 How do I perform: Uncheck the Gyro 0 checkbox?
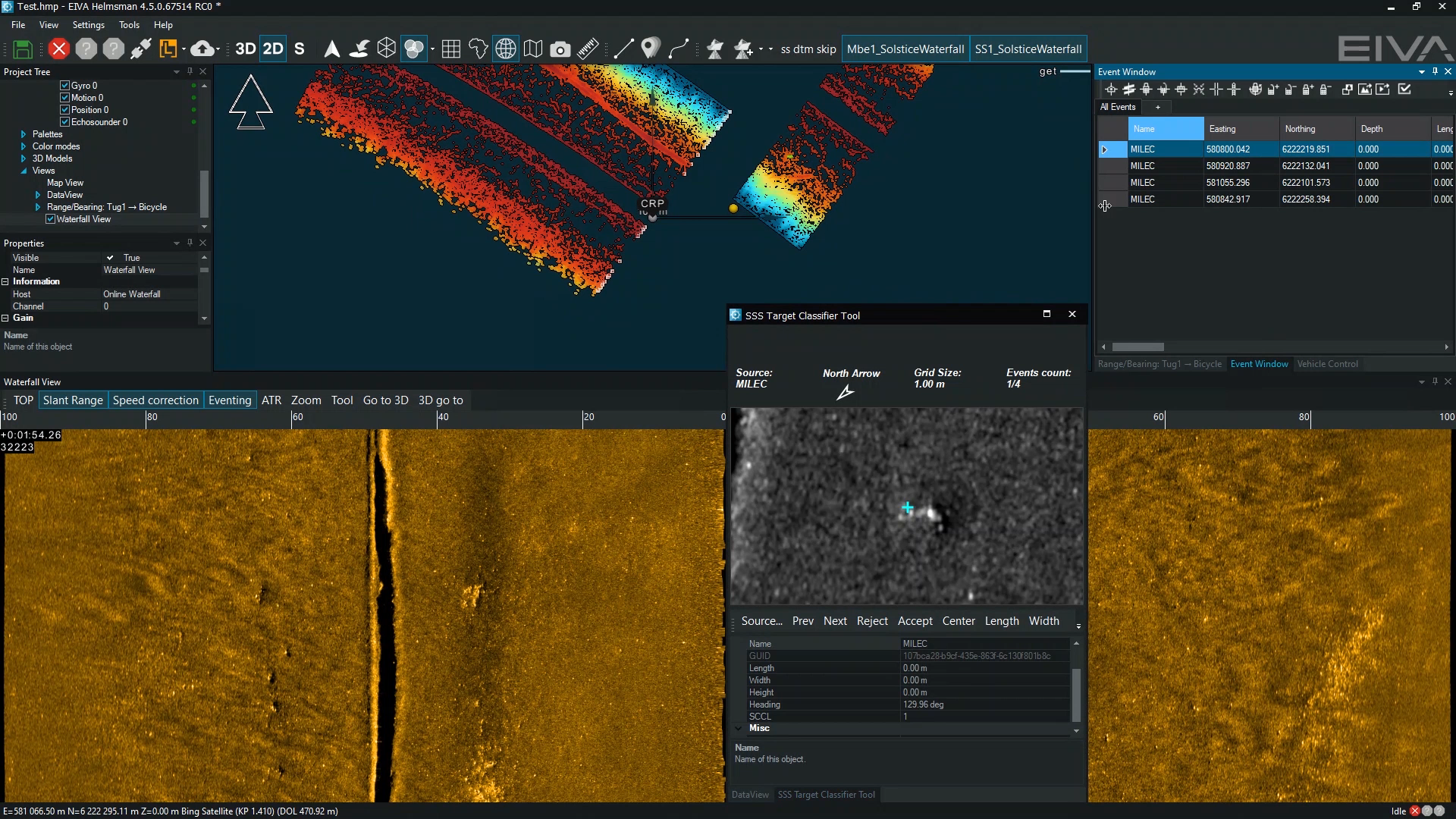pos(64,86)
